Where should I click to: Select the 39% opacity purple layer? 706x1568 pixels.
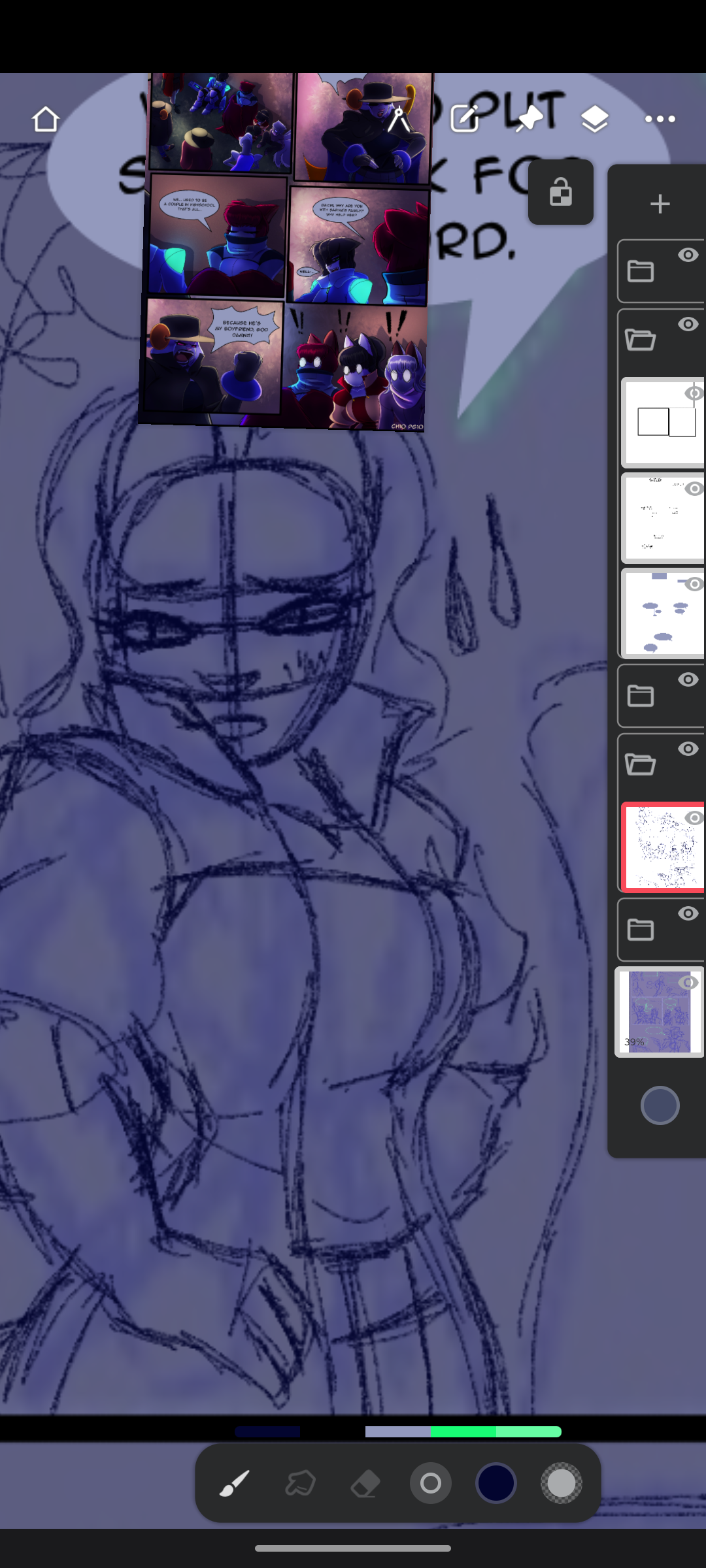[x=660, y=1011]
